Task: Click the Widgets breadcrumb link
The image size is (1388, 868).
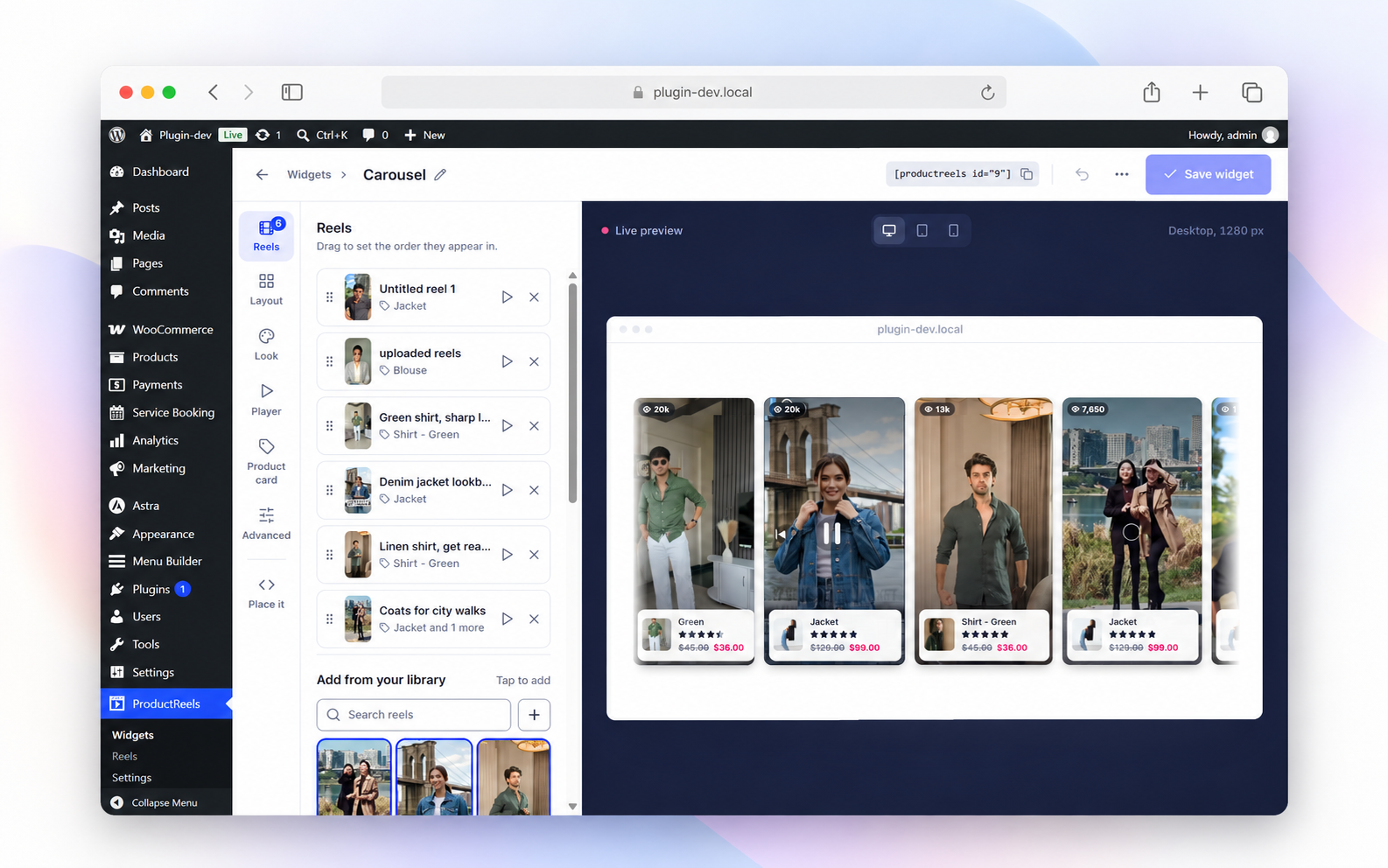Action: 309,175
